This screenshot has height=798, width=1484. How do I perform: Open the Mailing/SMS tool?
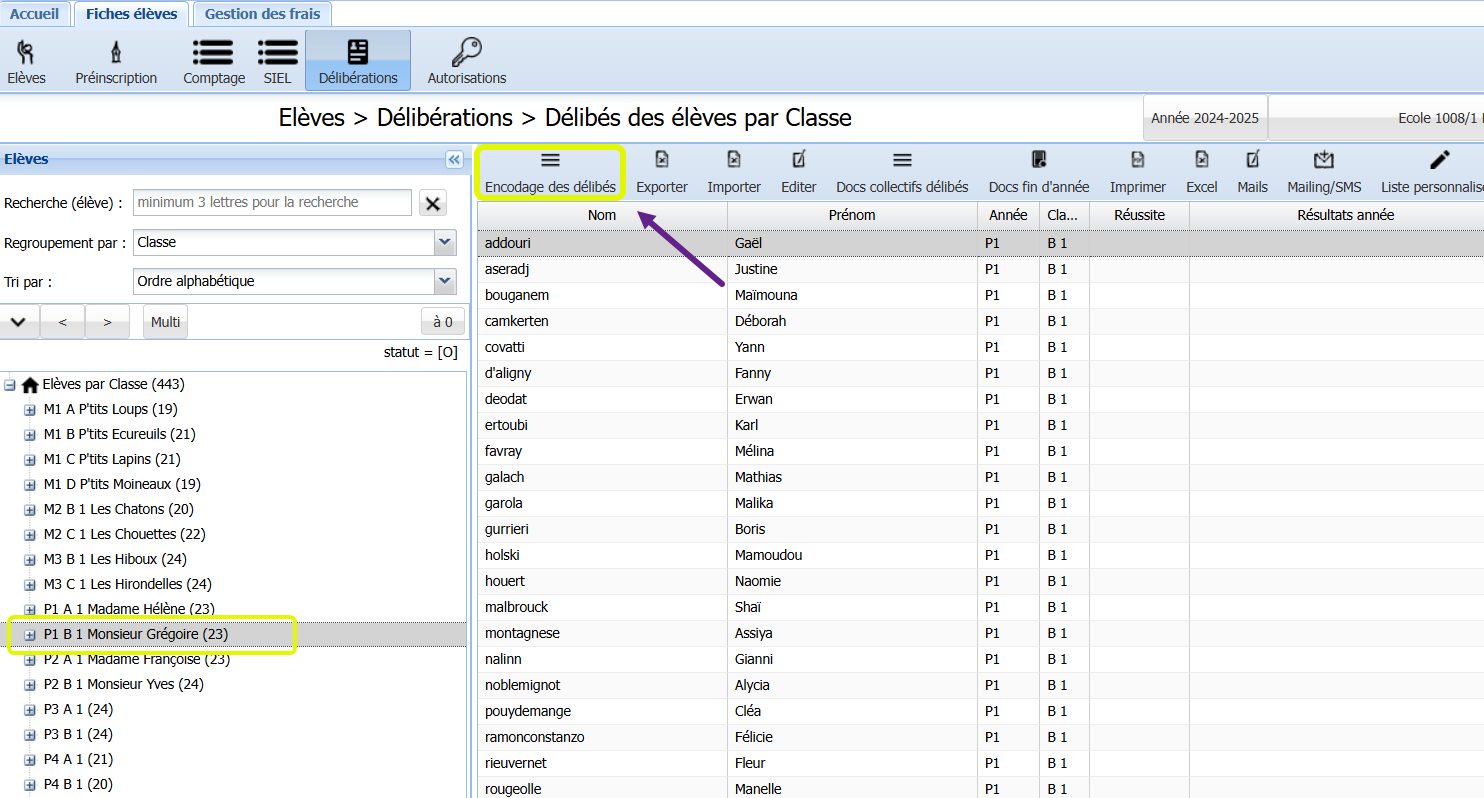[x=1324, y=172]
